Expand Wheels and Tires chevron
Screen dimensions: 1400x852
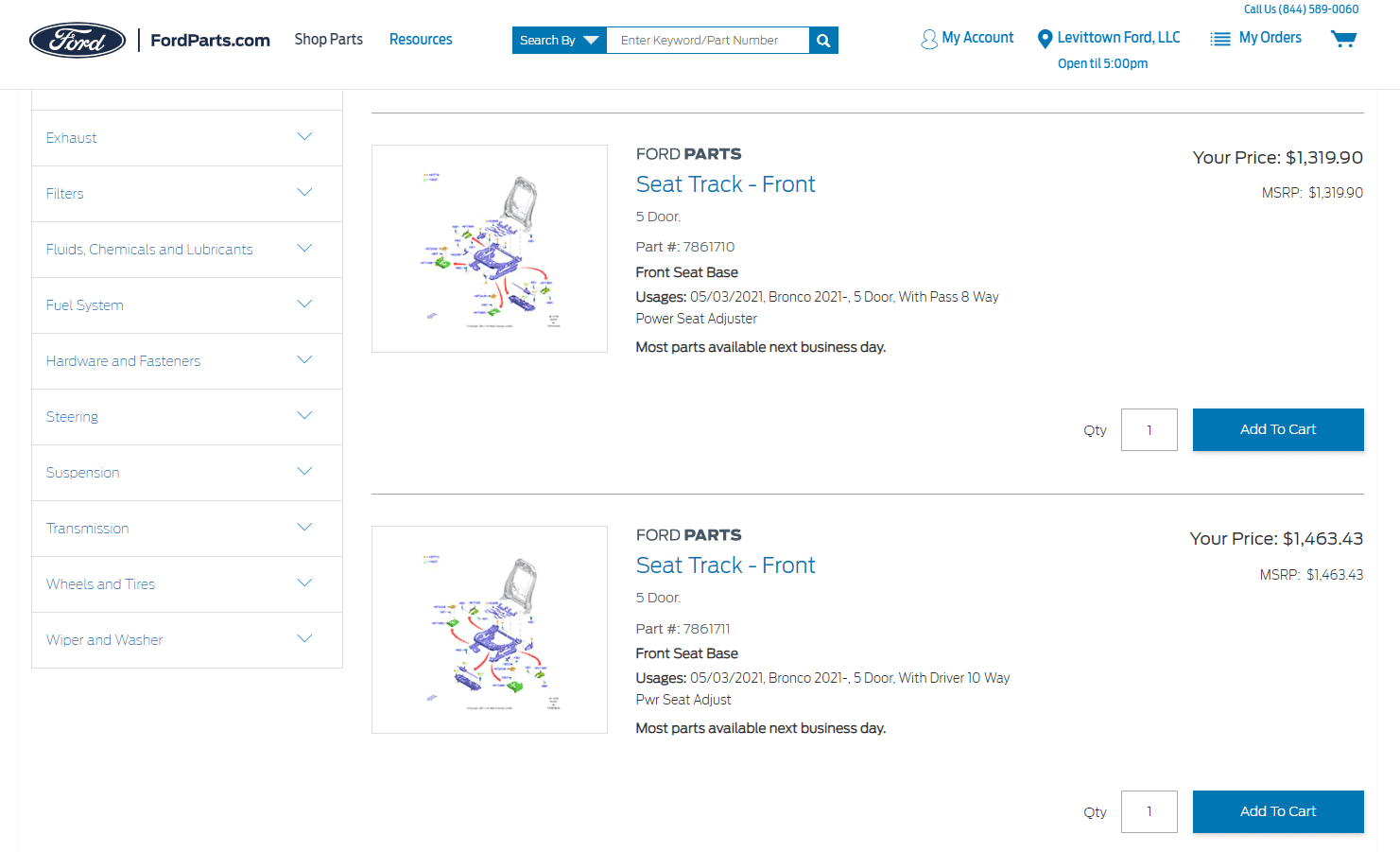[304, 583]
